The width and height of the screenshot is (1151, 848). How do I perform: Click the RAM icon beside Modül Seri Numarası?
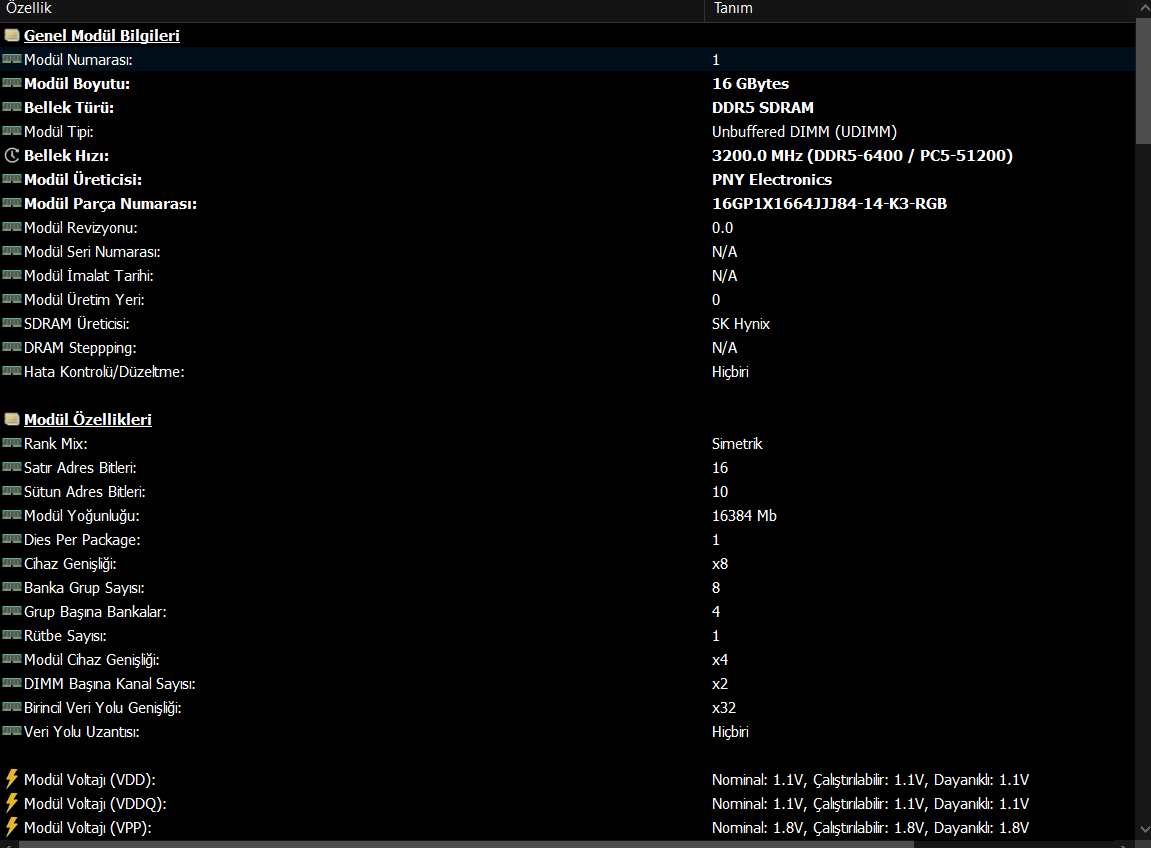pyautogui.click(x=12, y=250)
